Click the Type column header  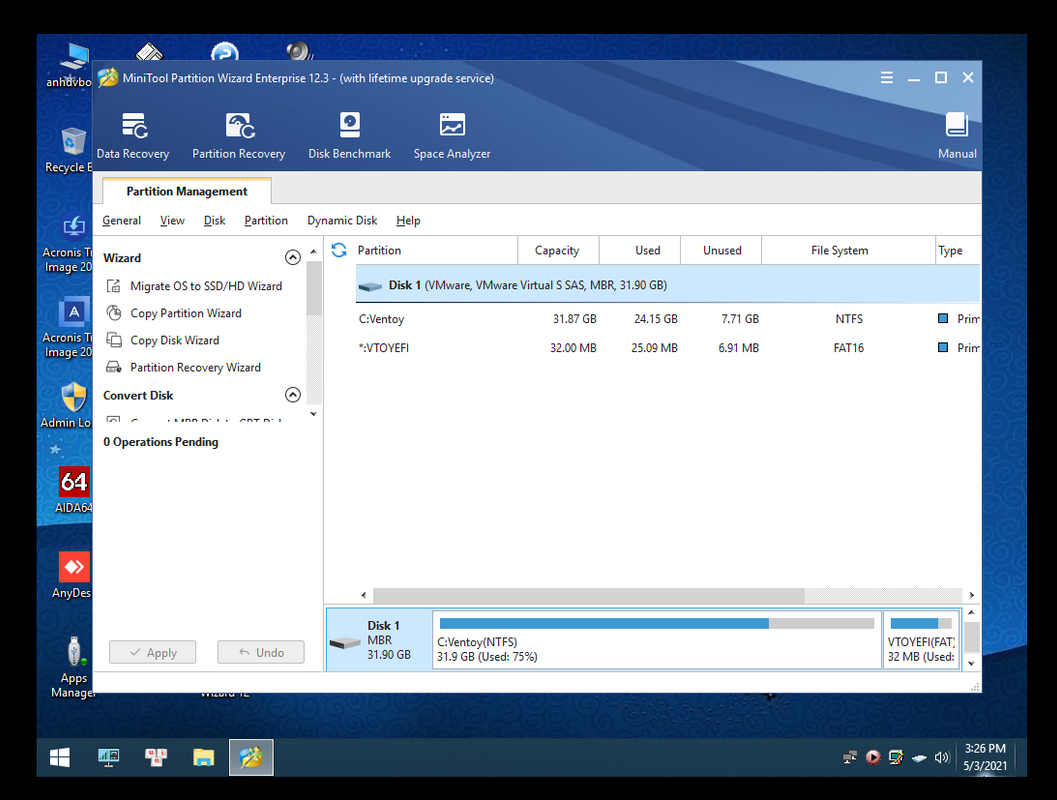tap(957, 250)
